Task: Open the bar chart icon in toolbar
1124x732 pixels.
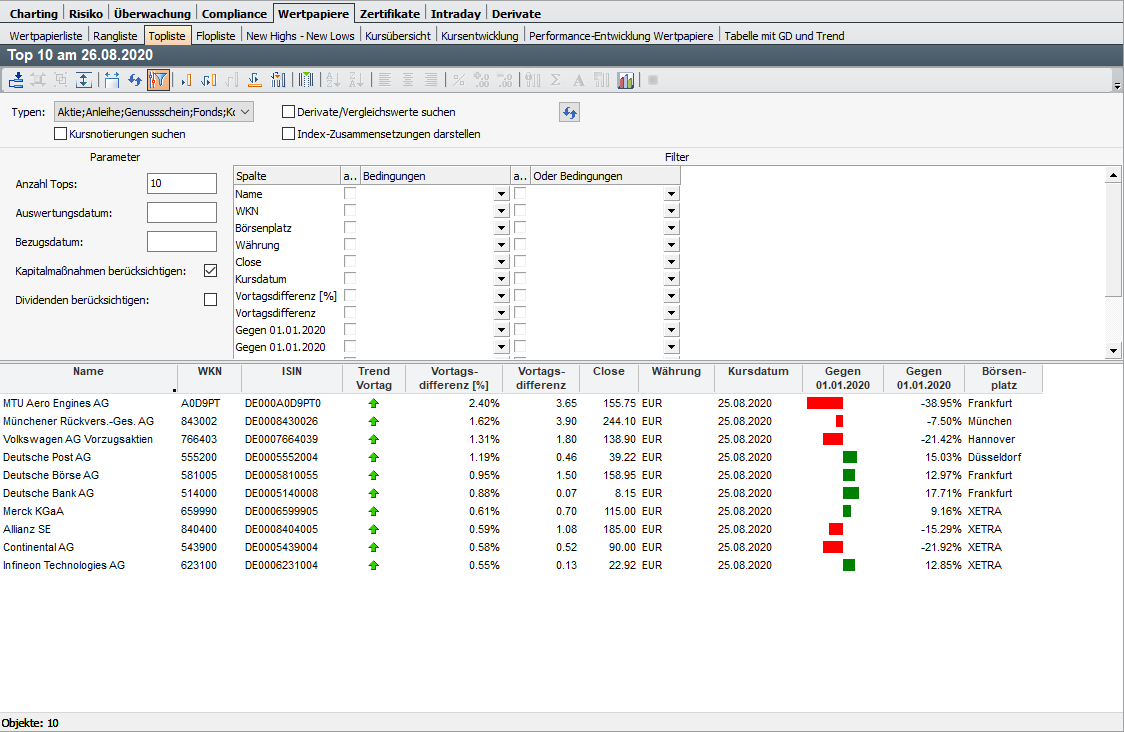Action: coord(627,80)
